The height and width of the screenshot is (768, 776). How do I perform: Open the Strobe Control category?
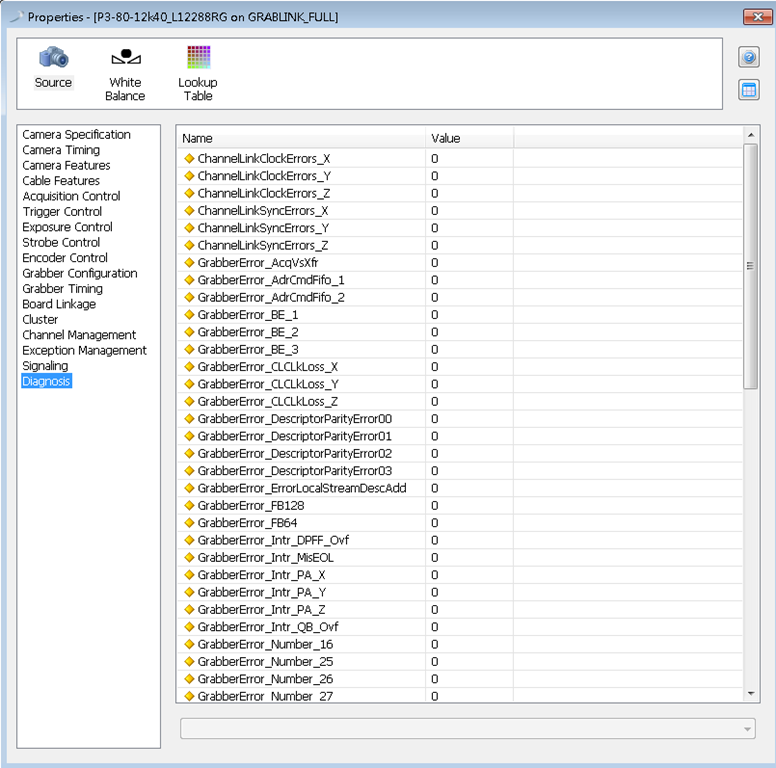pyautogui.click(x=61, y=242)
